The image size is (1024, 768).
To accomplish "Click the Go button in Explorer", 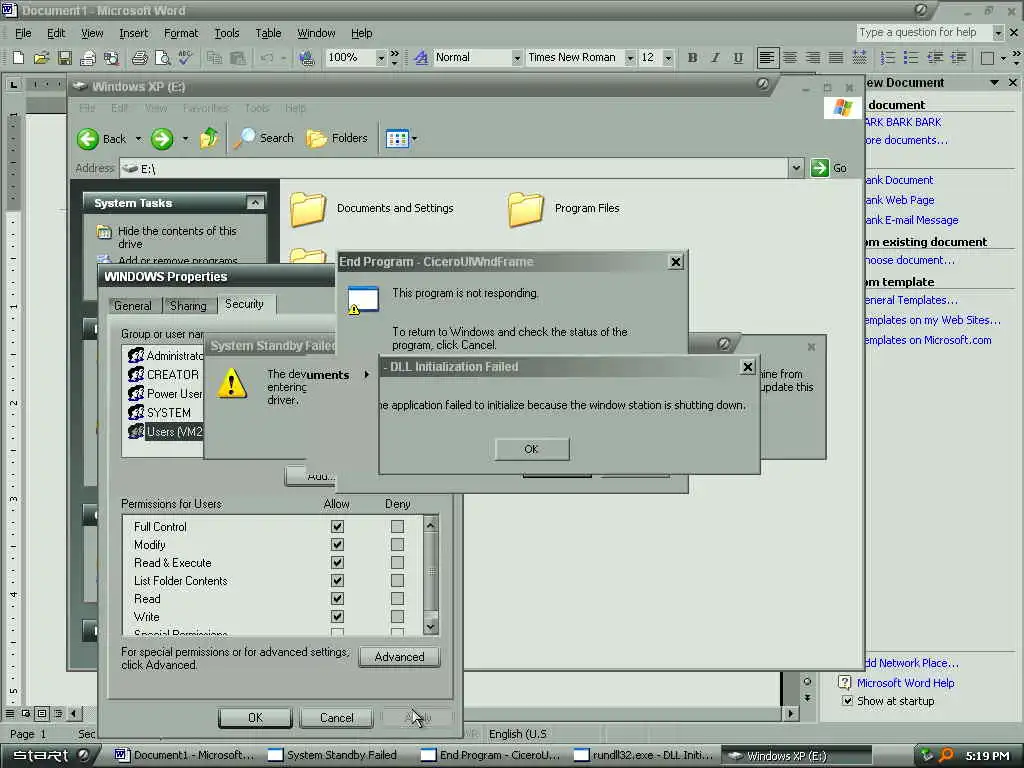I will [829, 168].
